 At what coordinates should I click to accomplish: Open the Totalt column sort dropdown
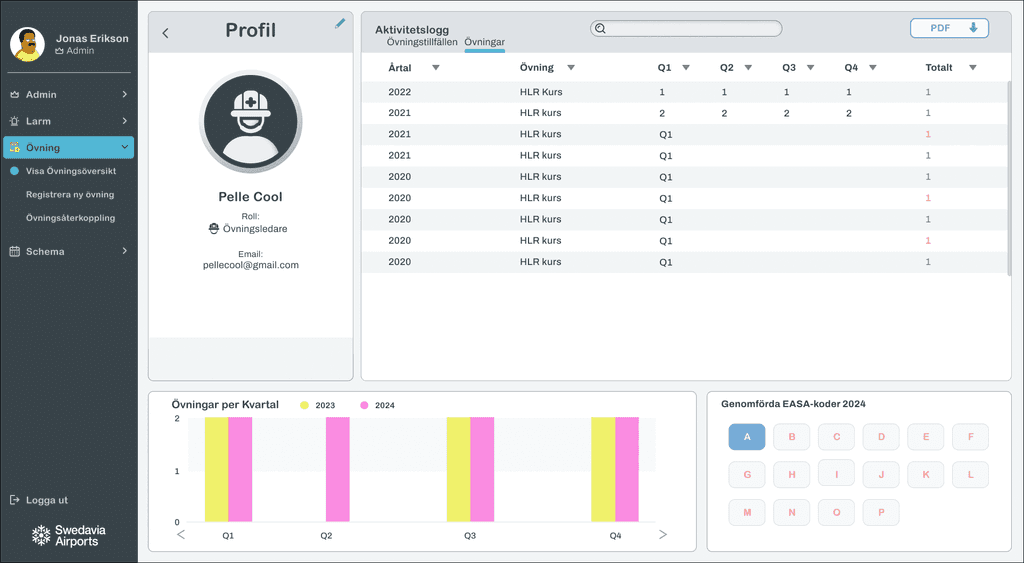pos(972,67)
